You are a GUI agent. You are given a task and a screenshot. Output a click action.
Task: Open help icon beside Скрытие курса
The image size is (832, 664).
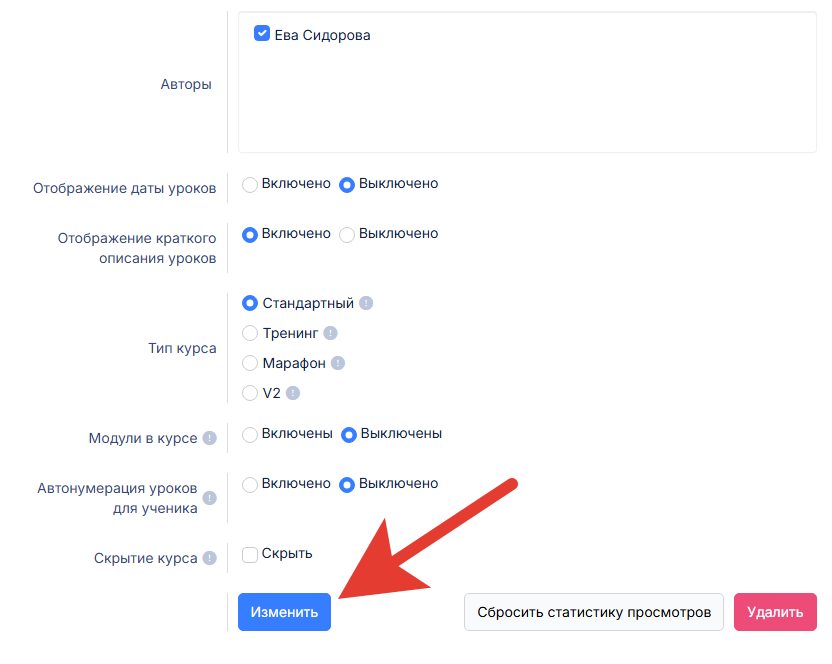click(210, 559)
